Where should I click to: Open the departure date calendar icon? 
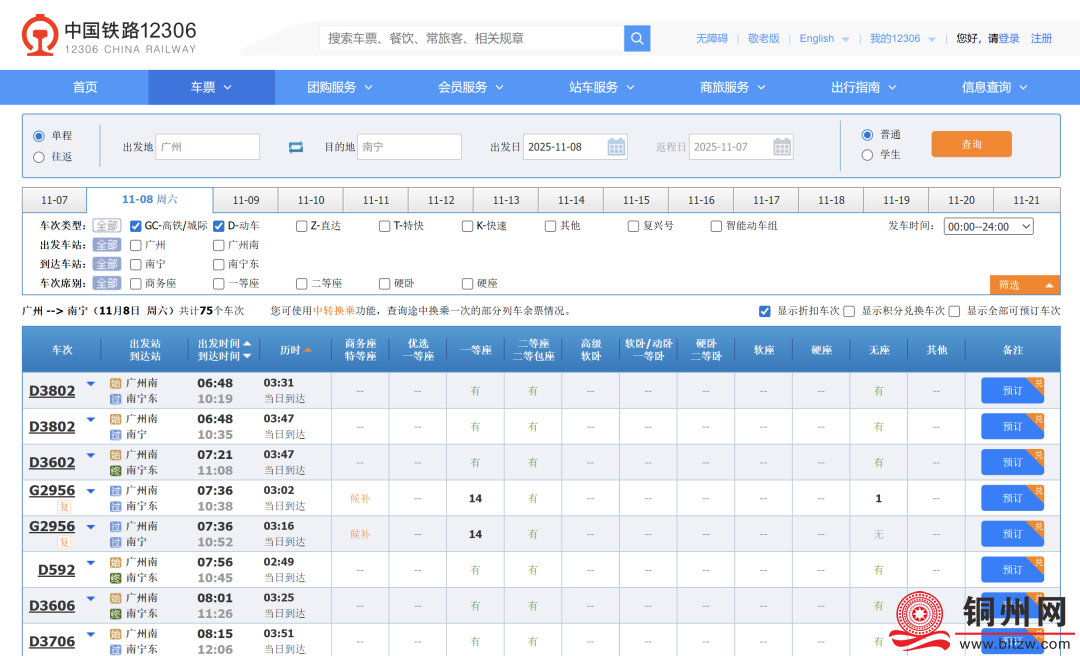tap(617, 147)
